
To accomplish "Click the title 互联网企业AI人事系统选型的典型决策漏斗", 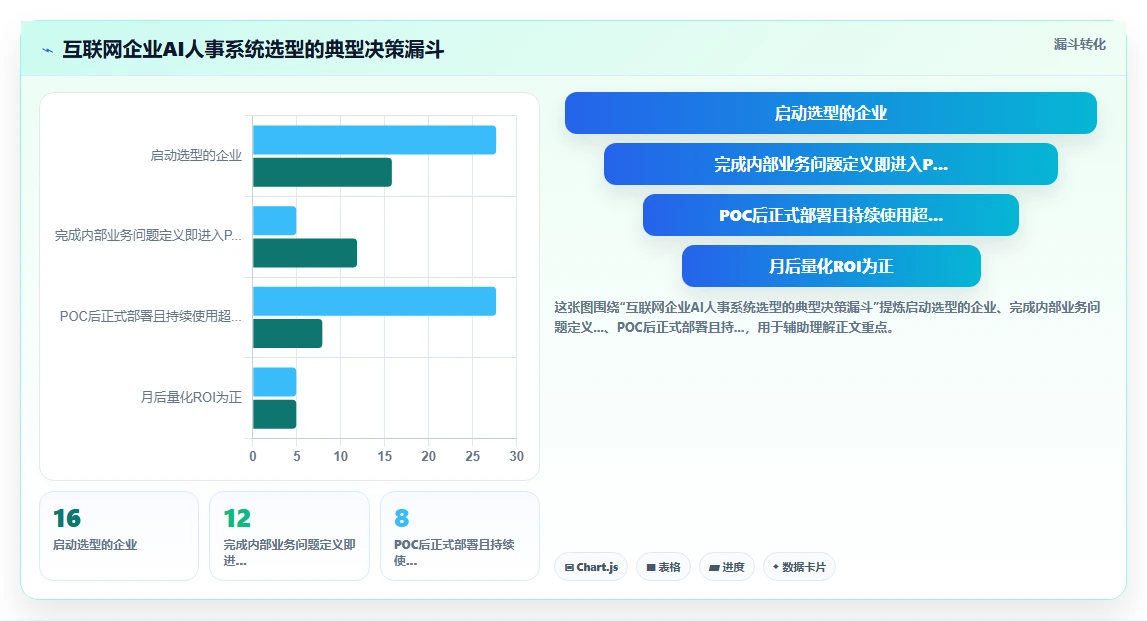I will pyautogui.click(x=253, y=50).
